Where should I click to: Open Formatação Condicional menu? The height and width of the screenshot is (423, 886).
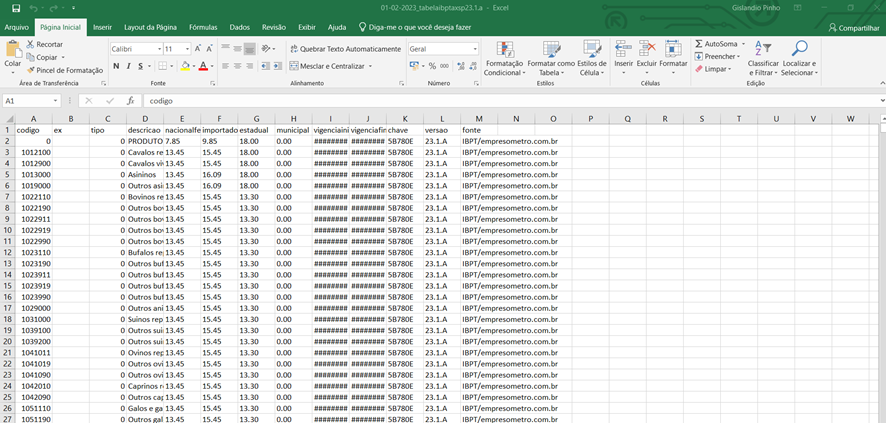503,58
